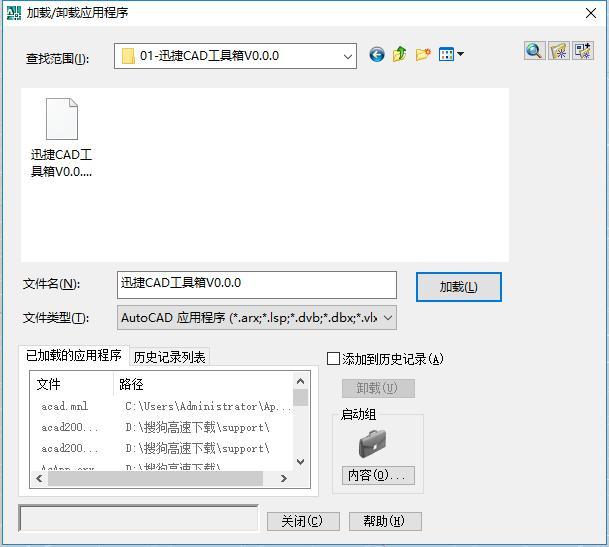The image size is (609, 547).
Task: Click the 关闭(C) button
Action: click(x=303, y=521)
